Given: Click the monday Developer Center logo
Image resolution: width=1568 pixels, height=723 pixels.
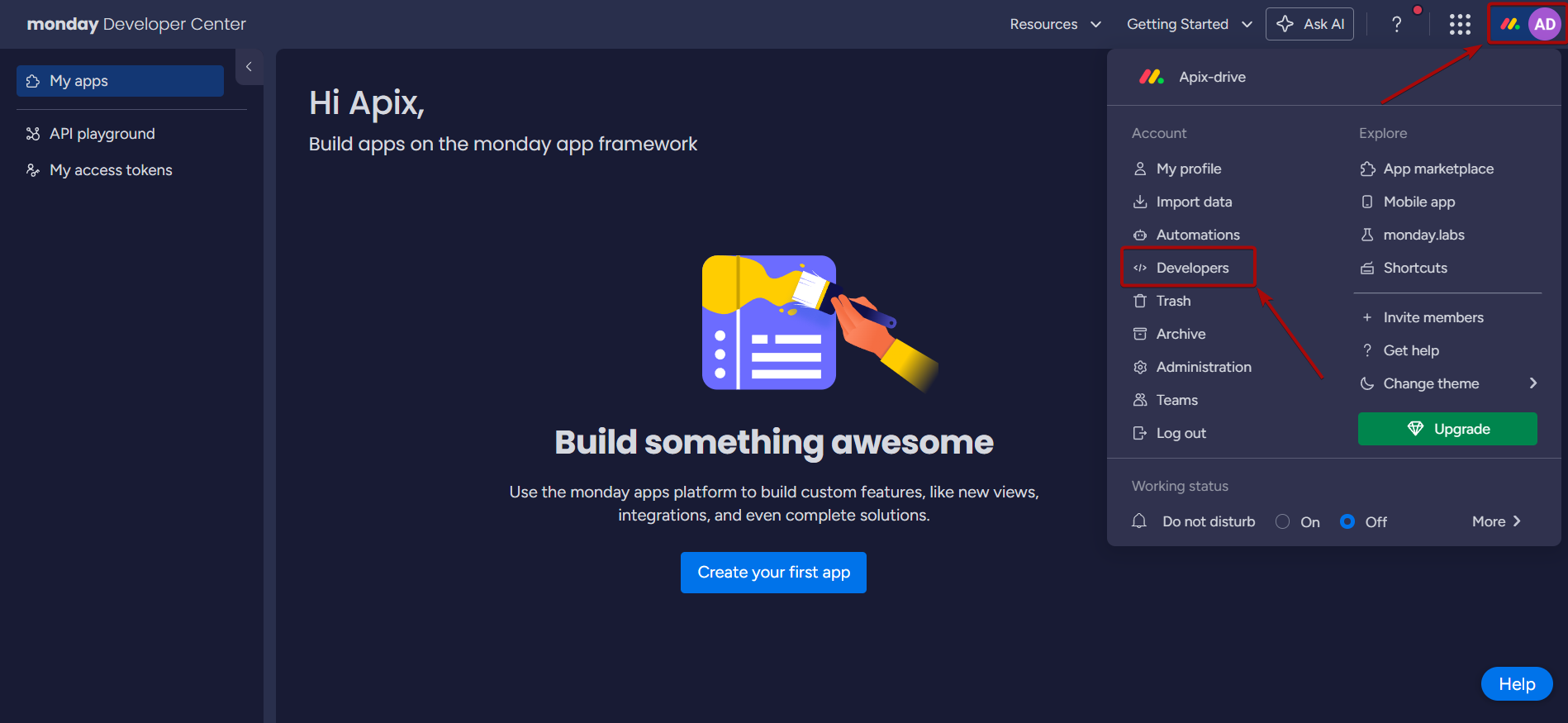Looking at the screenshot, I should 136,24.
